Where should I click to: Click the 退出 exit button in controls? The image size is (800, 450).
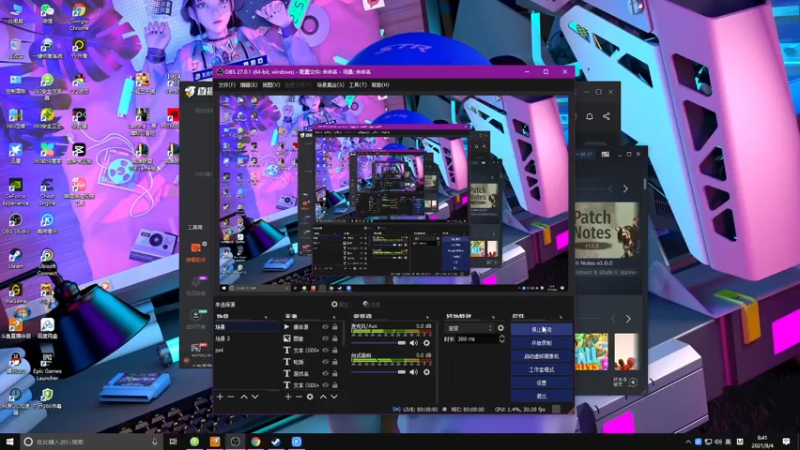tap(541, 396)
